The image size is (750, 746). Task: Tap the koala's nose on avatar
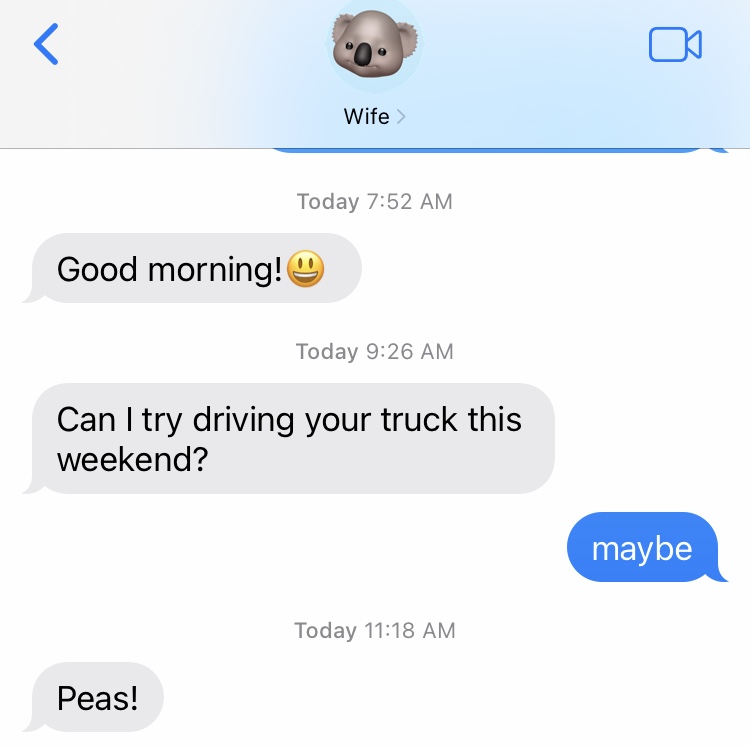tap(363, 54)
